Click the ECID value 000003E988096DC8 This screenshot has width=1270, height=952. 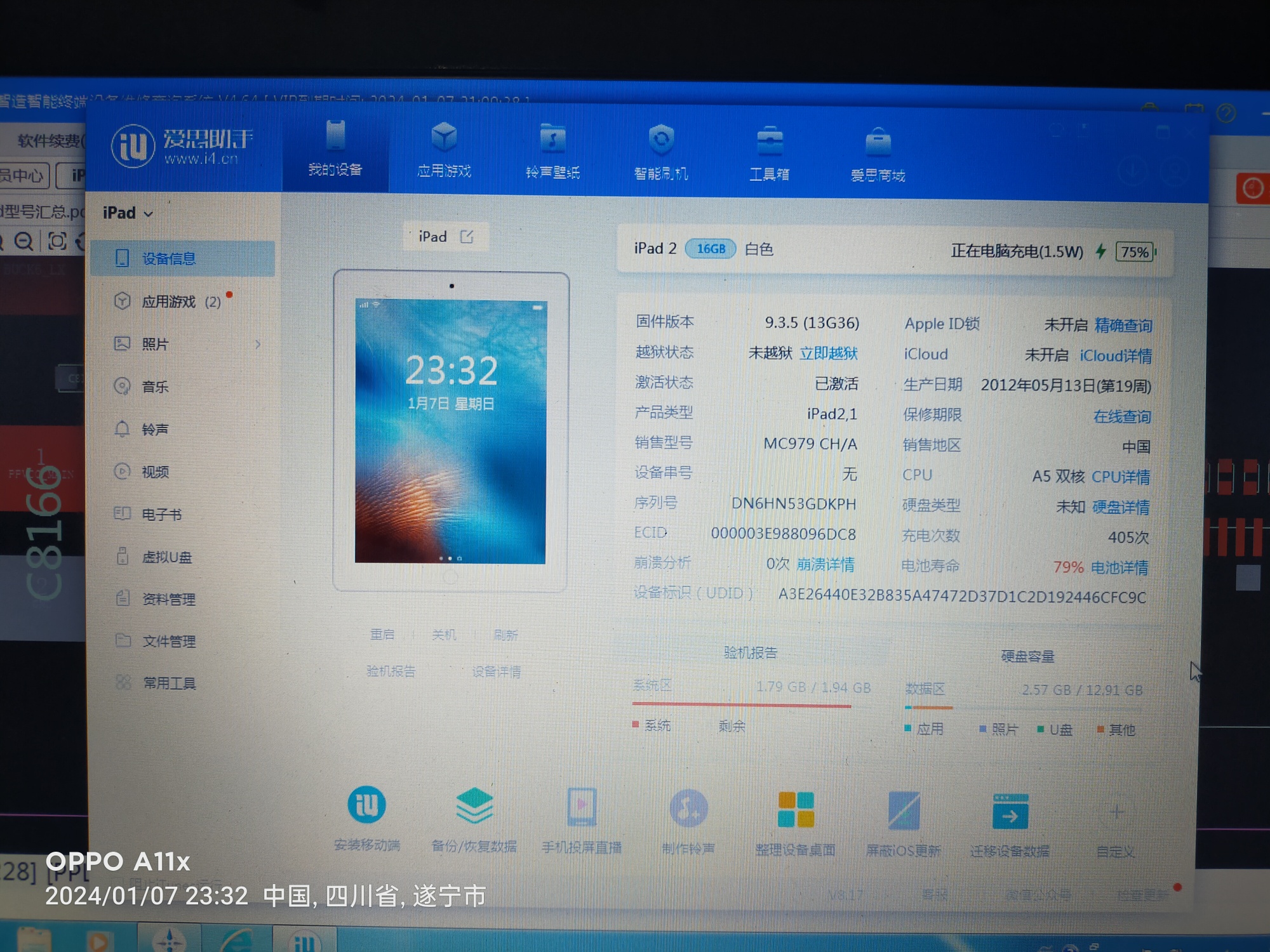click(x=783, y=534)
